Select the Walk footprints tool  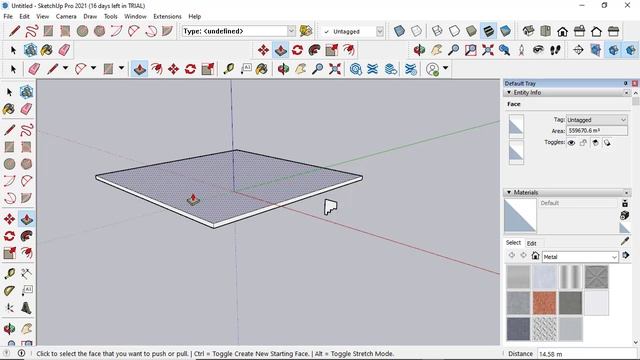coord(555,50)
